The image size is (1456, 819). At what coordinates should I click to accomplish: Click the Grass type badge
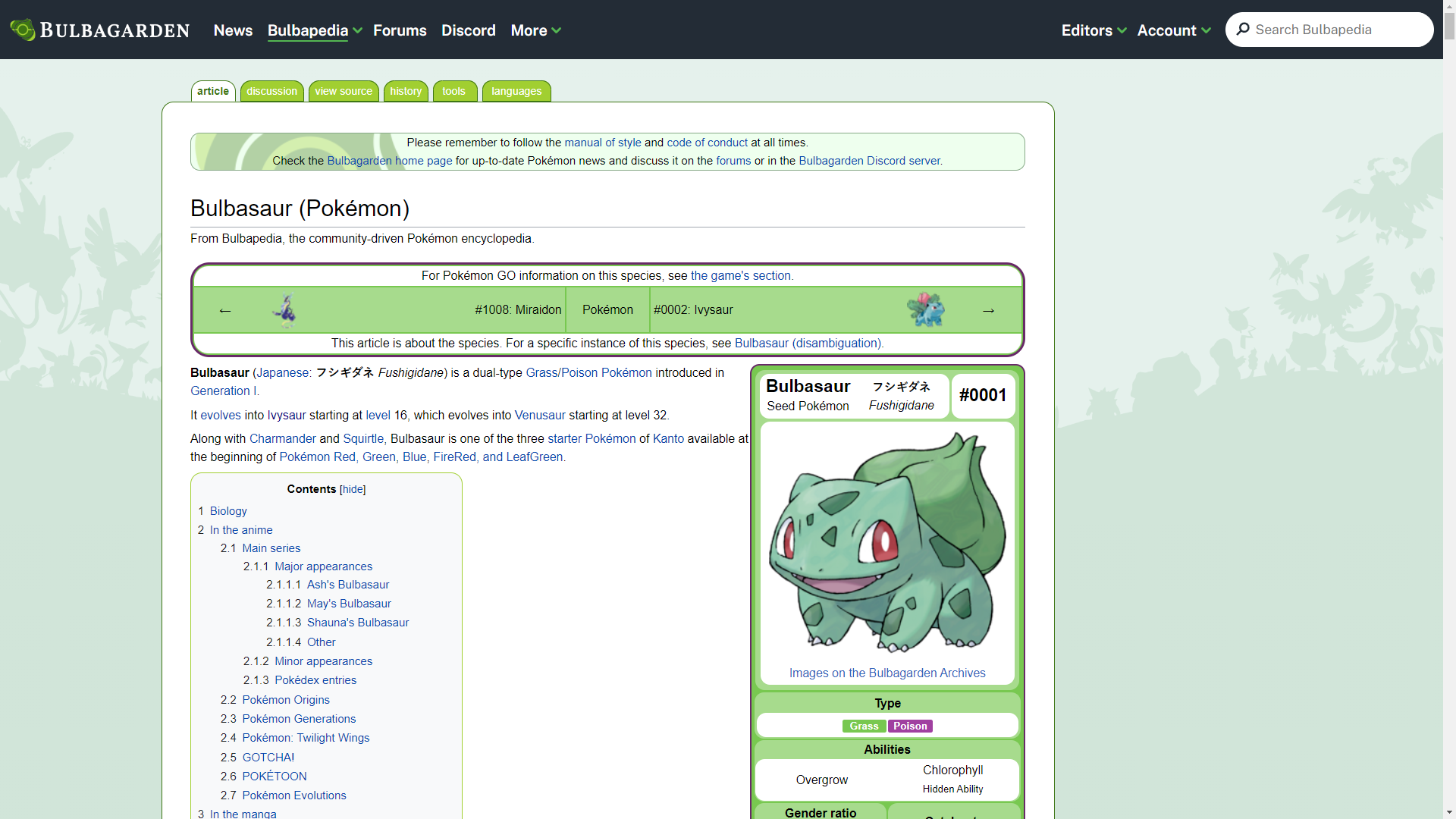[863, 726]
